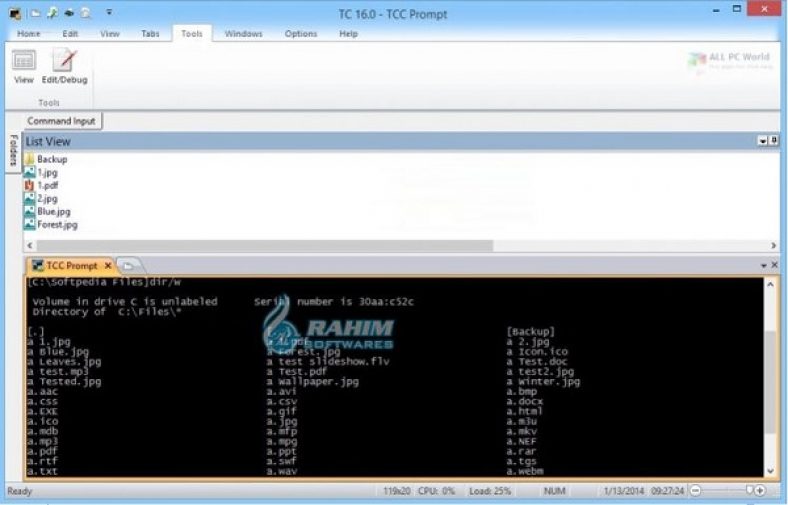Click '[Backup]' entry in console output
This screenshot has width=788, height=505.
tap(531, 332)
